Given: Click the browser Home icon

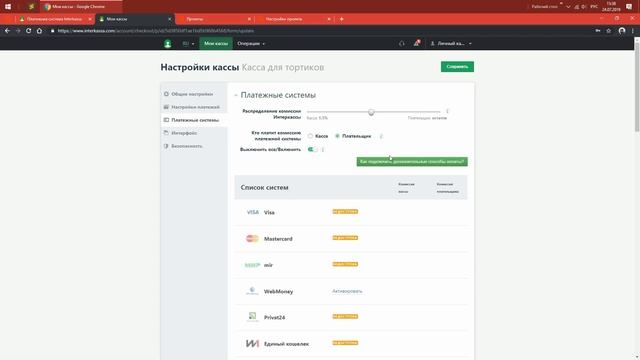Looking at the screenshot, I should [39, 31].
